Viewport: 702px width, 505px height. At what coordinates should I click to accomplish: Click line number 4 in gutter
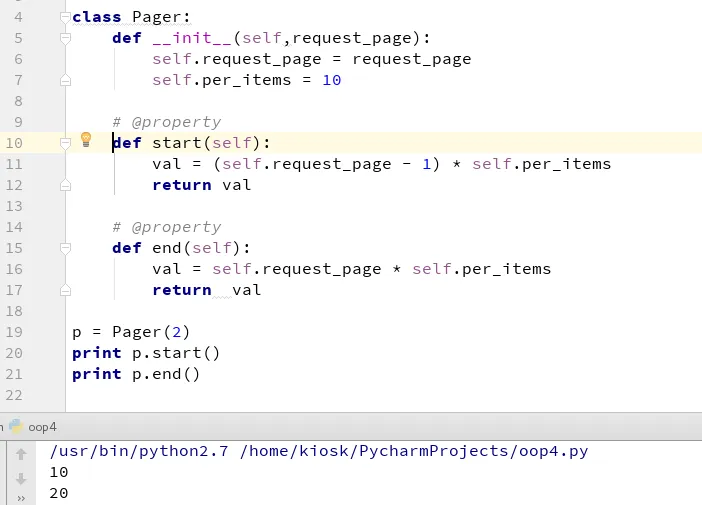pyautogui.click(x=18, y=17)
